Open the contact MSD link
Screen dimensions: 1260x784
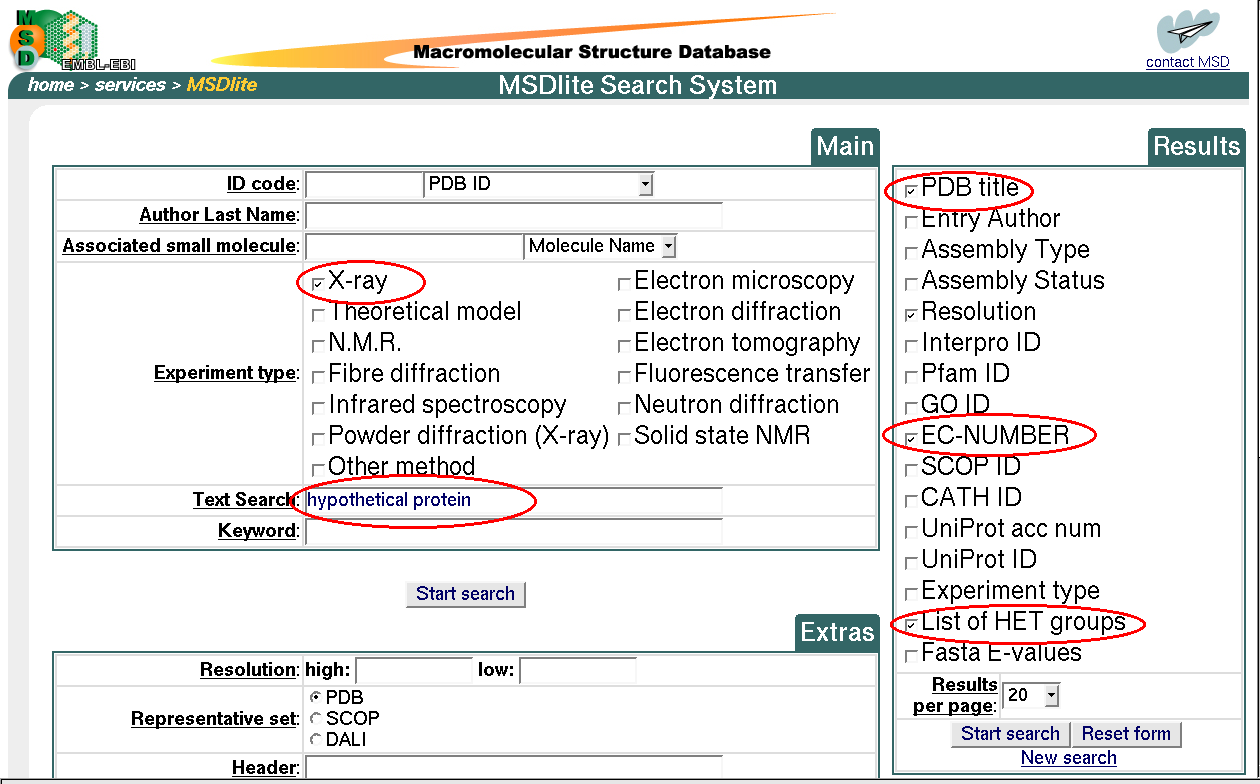pyautogui.click(x=1187, y=62)
